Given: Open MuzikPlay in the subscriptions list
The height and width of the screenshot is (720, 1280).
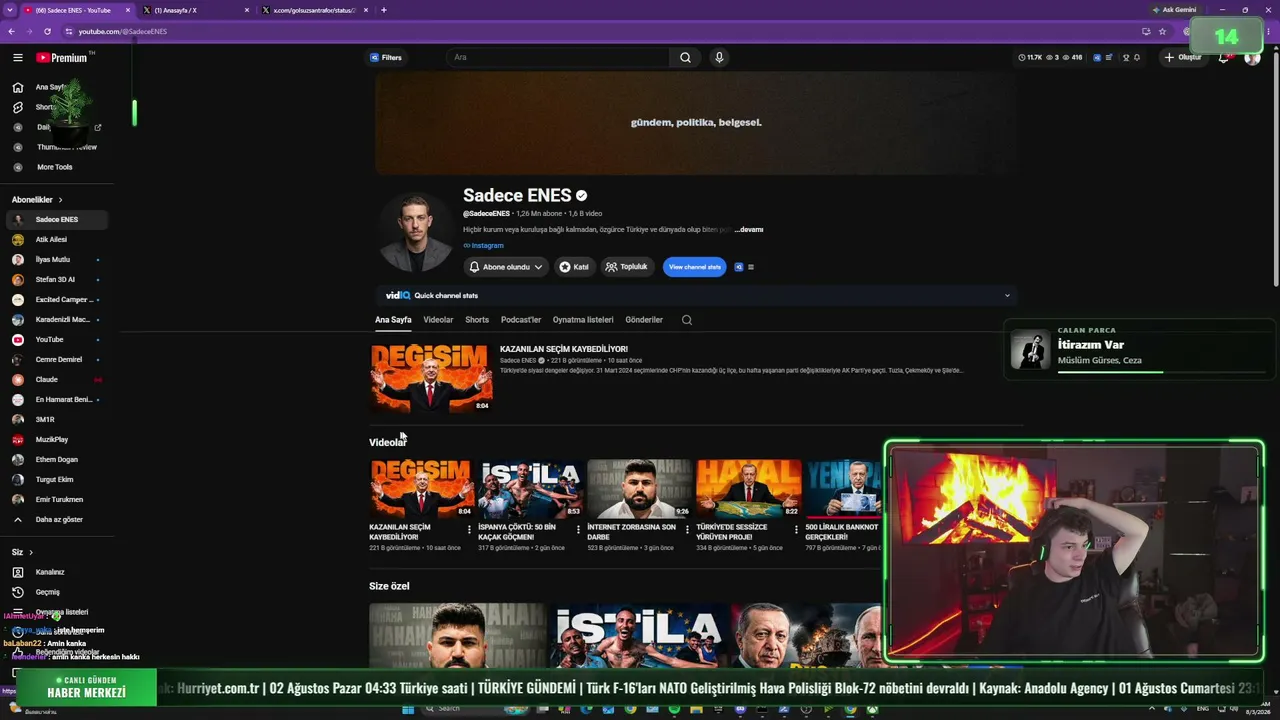Looking at the screenshot, I should pyautogui.click(x=57, y=440).
